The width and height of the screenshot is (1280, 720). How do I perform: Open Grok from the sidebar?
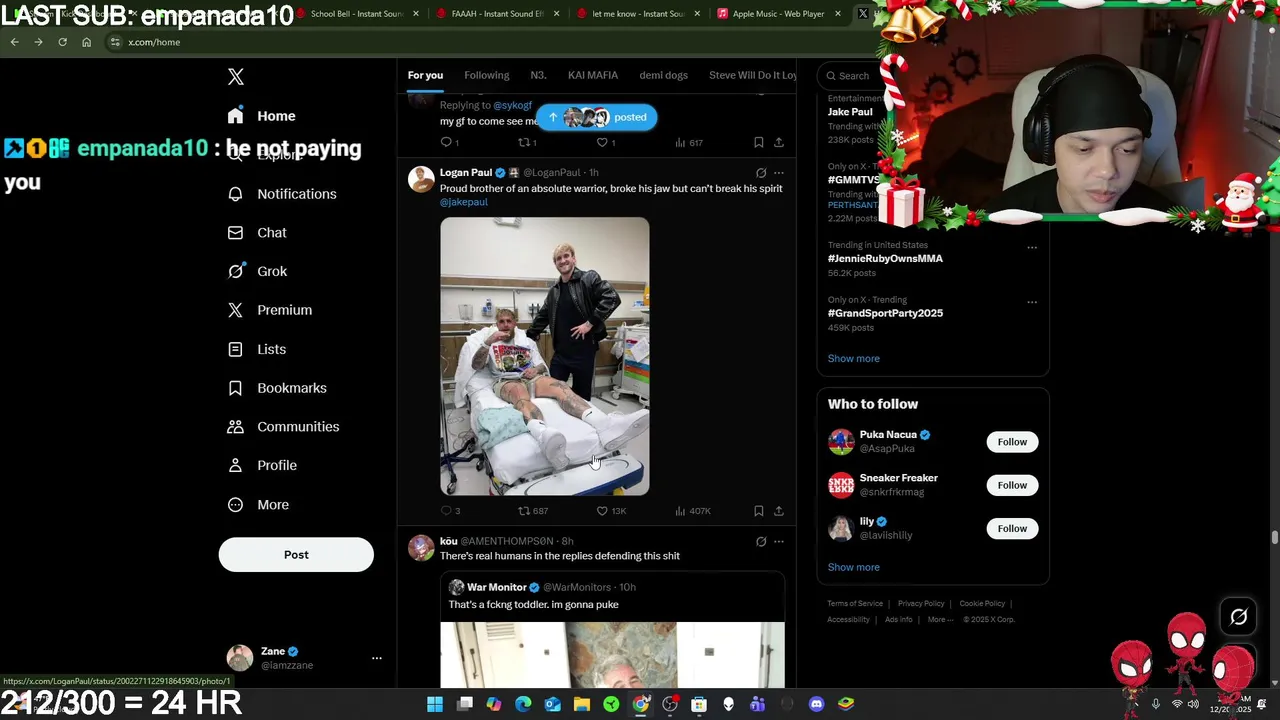[257, 271]
